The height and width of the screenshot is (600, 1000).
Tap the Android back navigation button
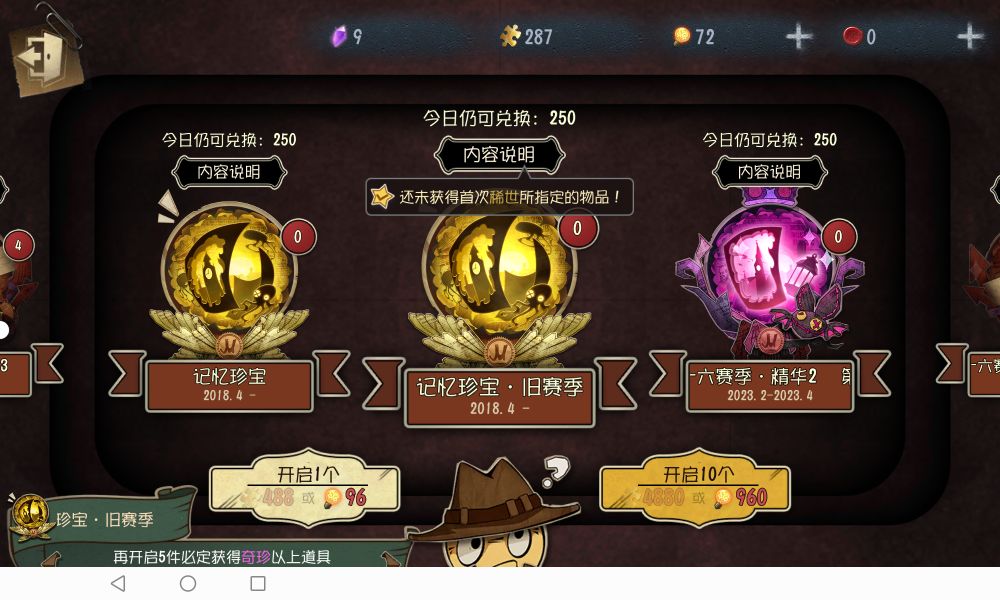point(118,583)
